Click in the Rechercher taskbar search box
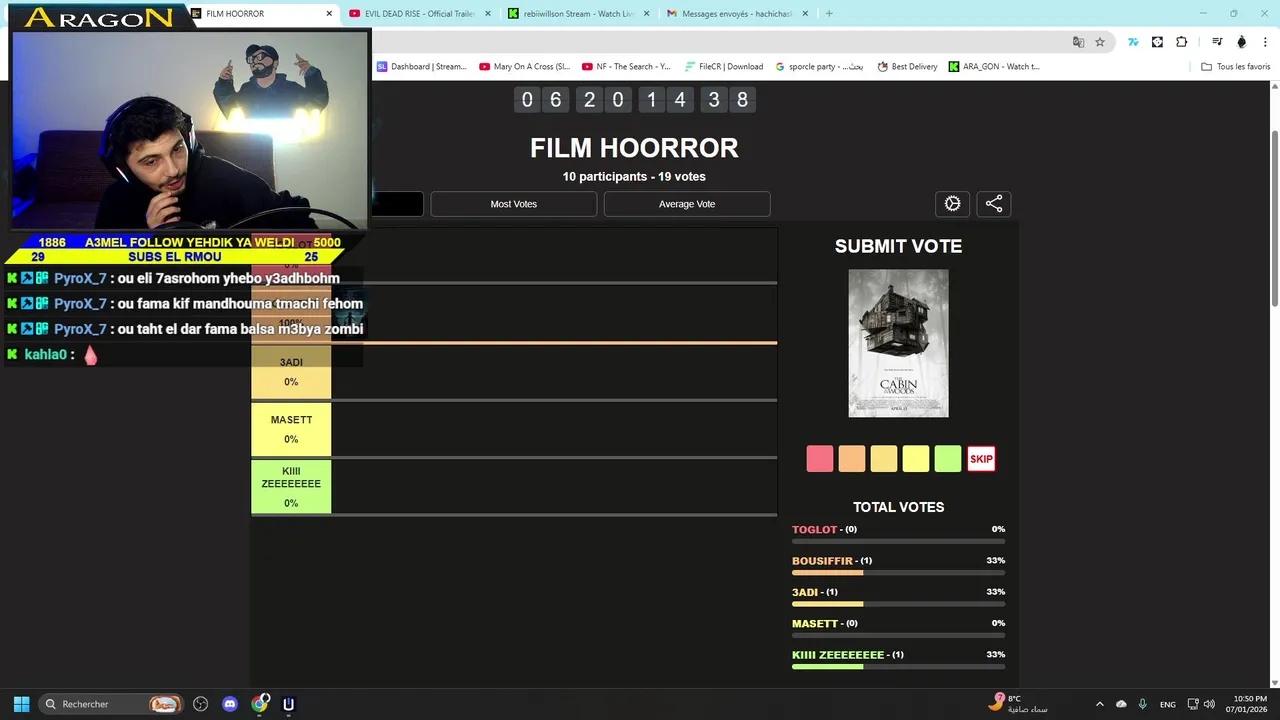This screenshot has height=720, width=1280. point(112,704)
